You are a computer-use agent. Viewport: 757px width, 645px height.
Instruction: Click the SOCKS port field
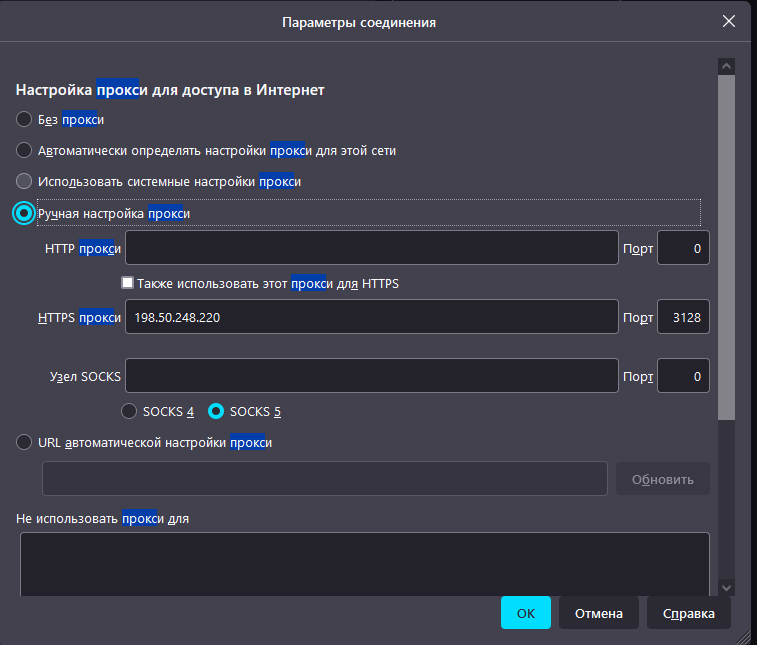[683, 376]
